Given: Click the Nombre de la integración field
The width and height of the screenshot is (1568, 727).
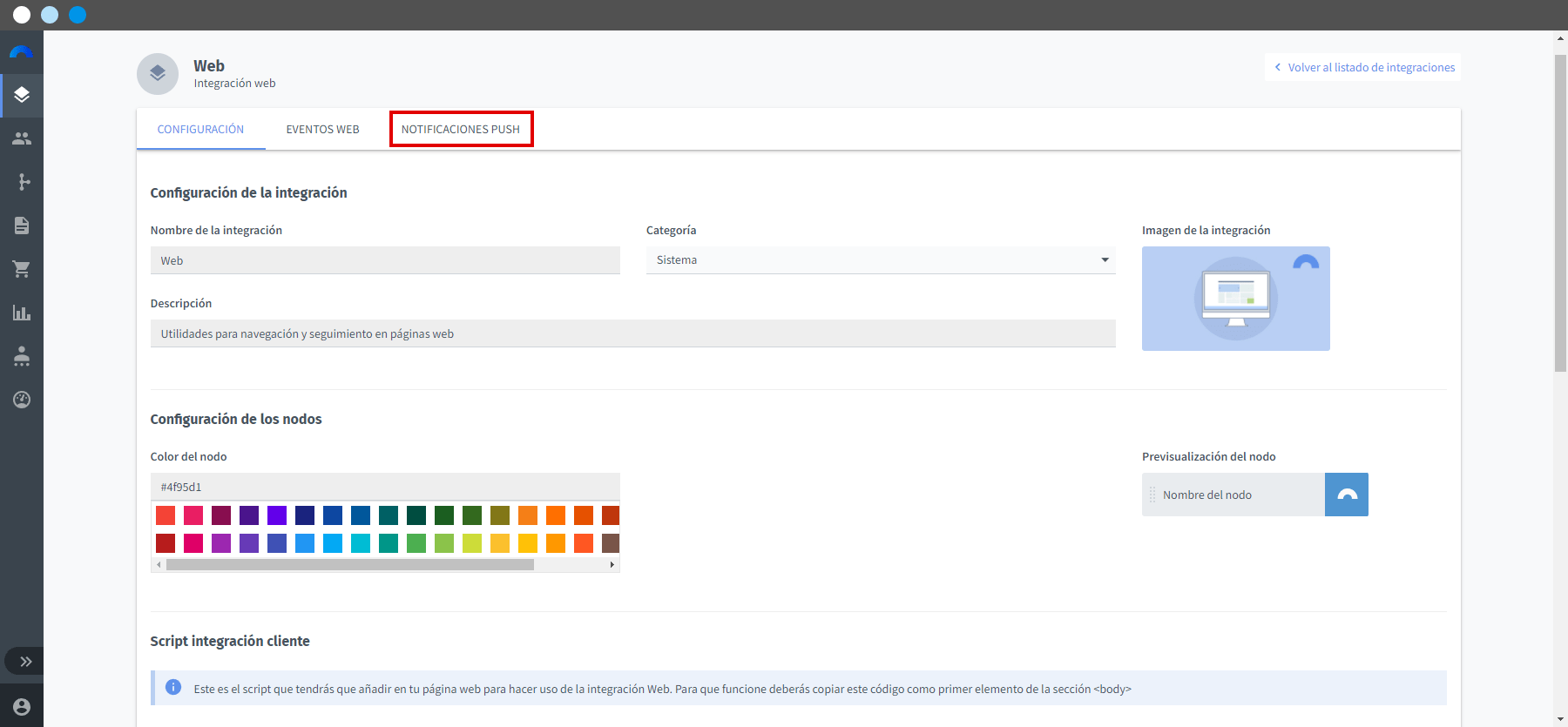Looking at the screenshot, I should (x=385, y=260).
